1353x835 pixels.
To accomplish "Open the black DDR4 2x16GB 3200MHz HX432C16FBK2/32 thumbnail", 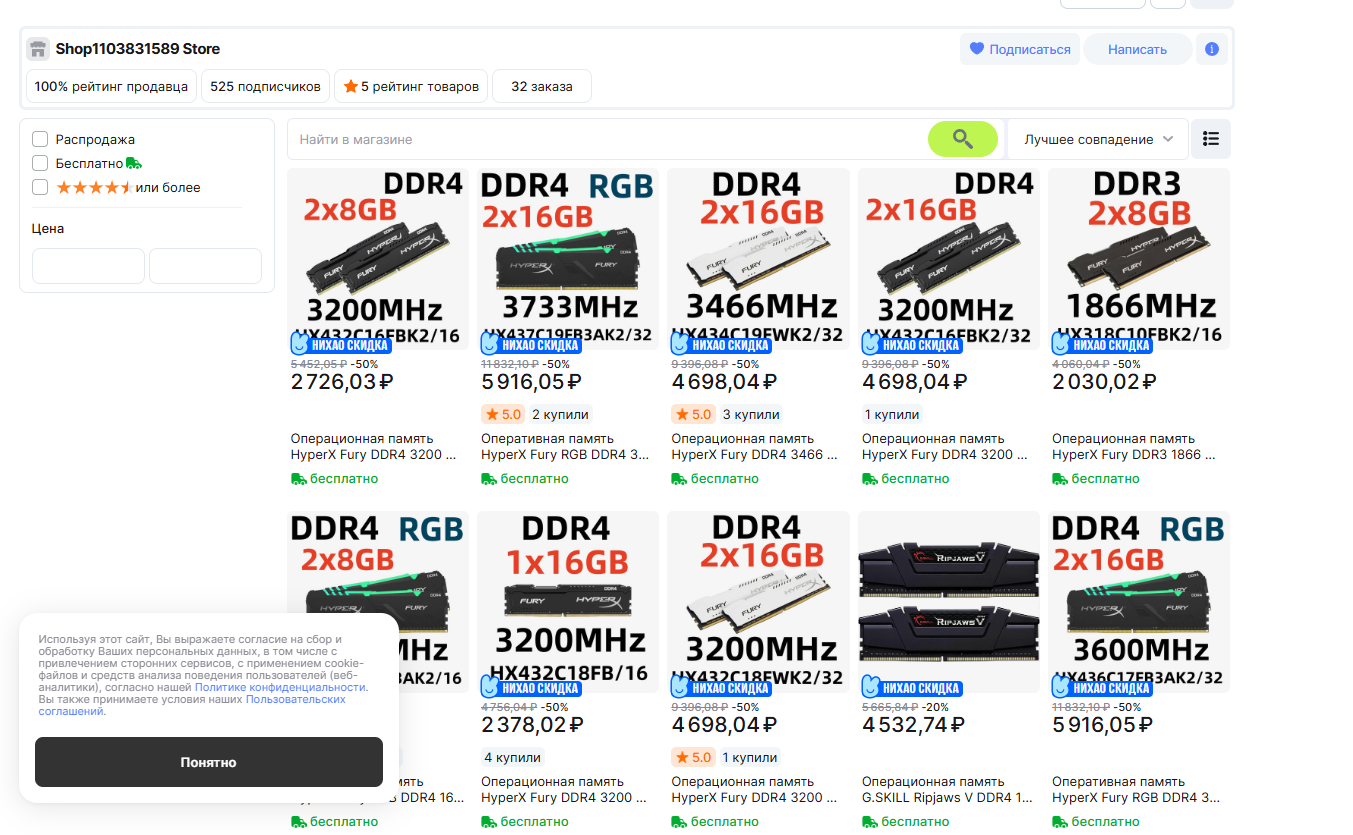I will click(x=948, y=259).
